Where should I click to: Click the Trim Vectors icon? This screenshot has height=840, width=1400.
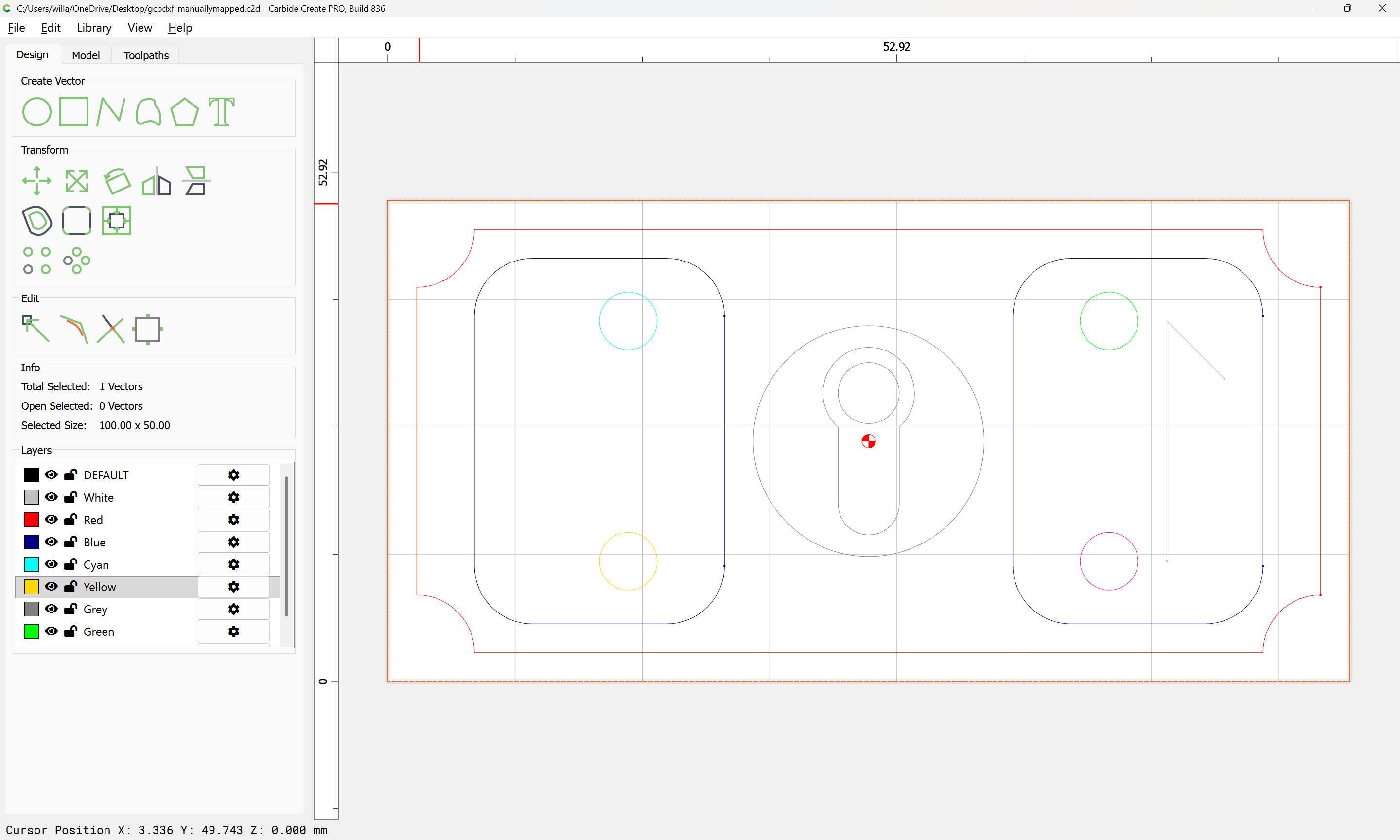pyautogui.click(x=111, y=329)
